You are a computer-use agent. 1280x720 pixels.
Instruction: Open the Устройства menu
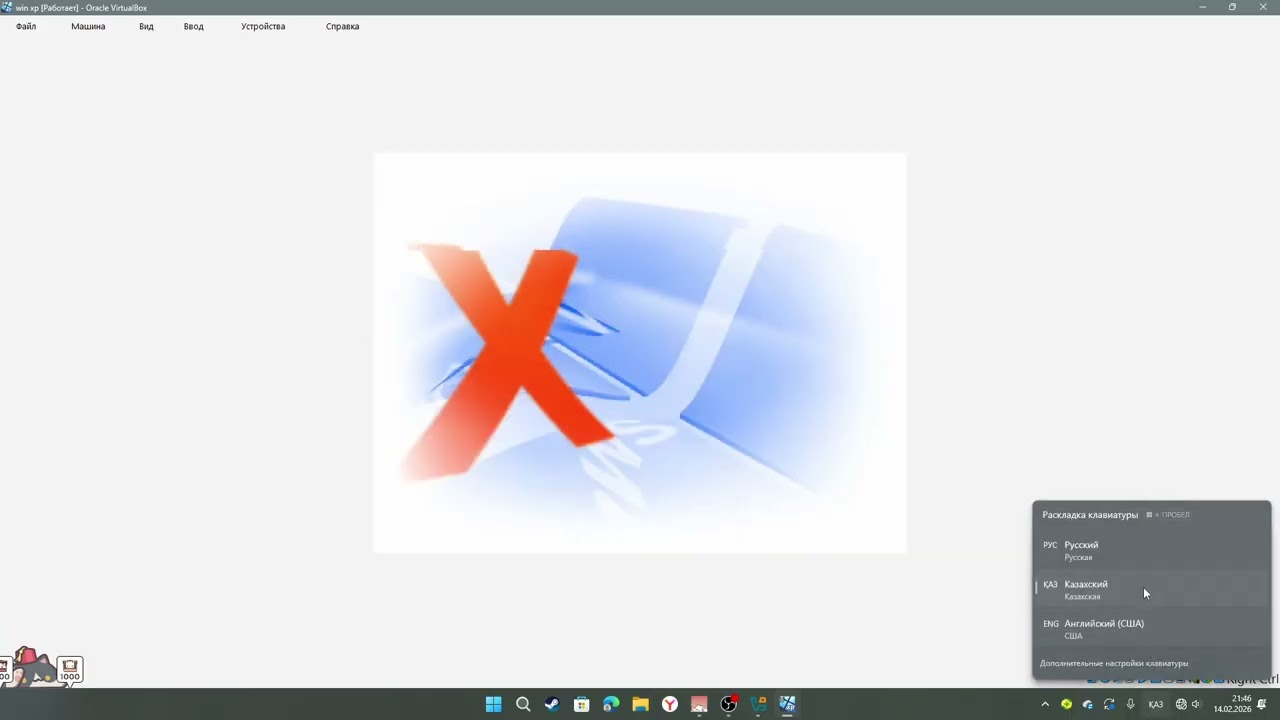click(x=263, y=26)
